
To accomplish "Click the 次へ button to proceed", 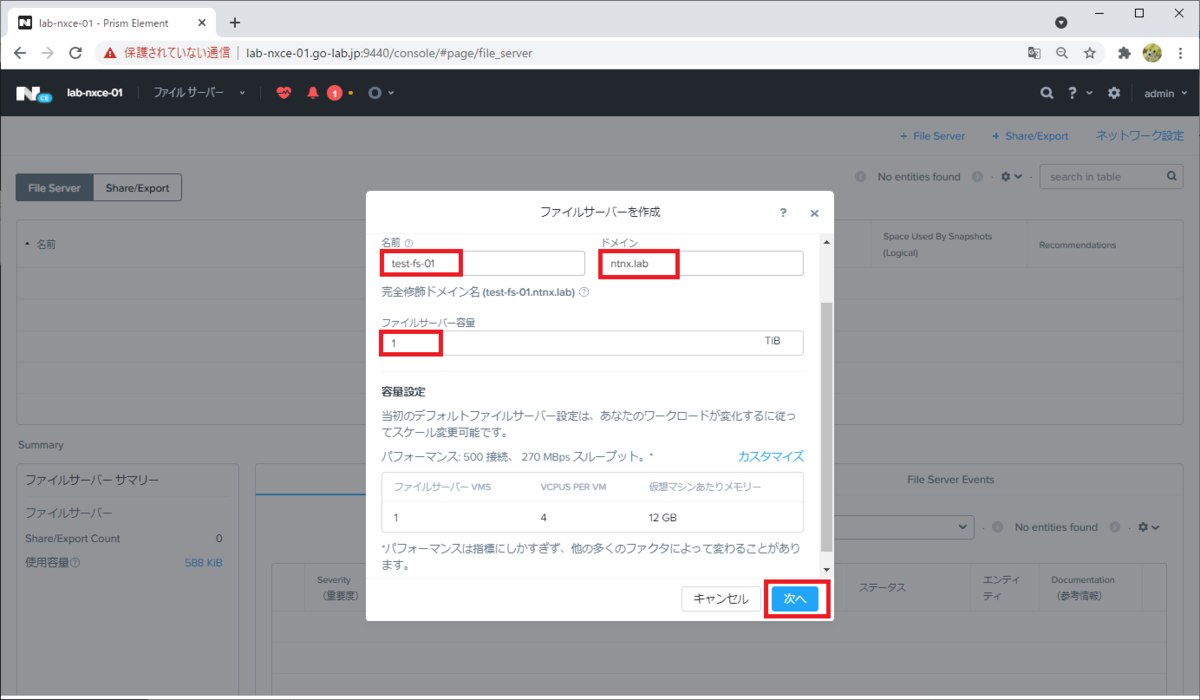I will (x=795, y=598).
